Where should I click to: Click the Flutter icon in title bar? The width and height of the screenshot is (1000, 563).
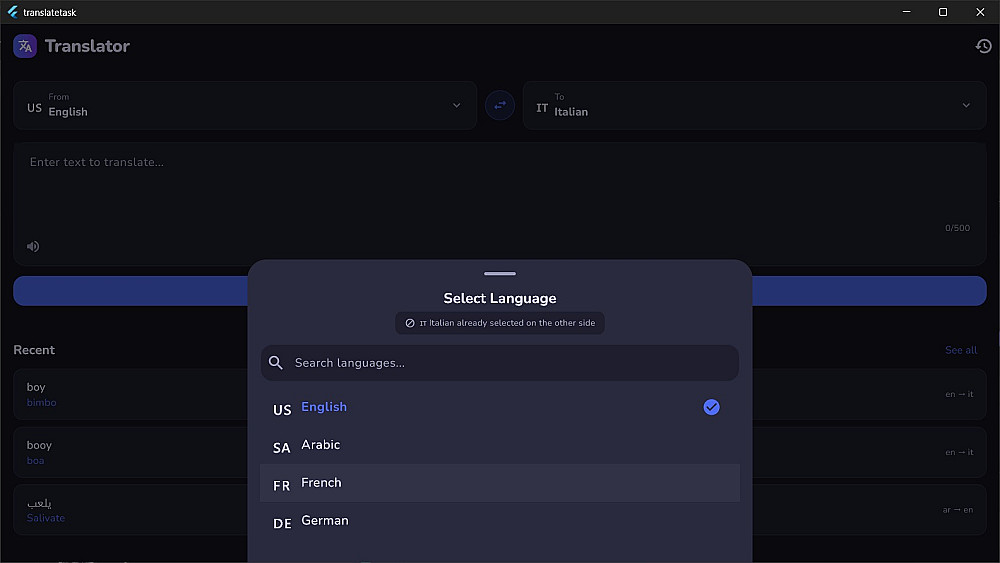(x=12, y=12)
